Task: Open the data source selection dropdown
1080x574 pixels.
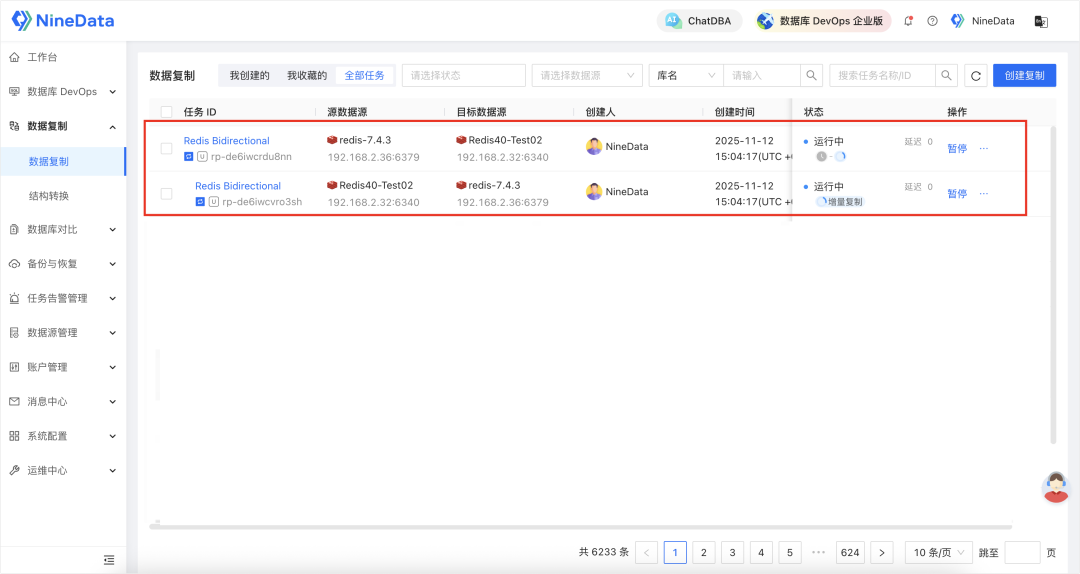Action: (x=587, y=76)
